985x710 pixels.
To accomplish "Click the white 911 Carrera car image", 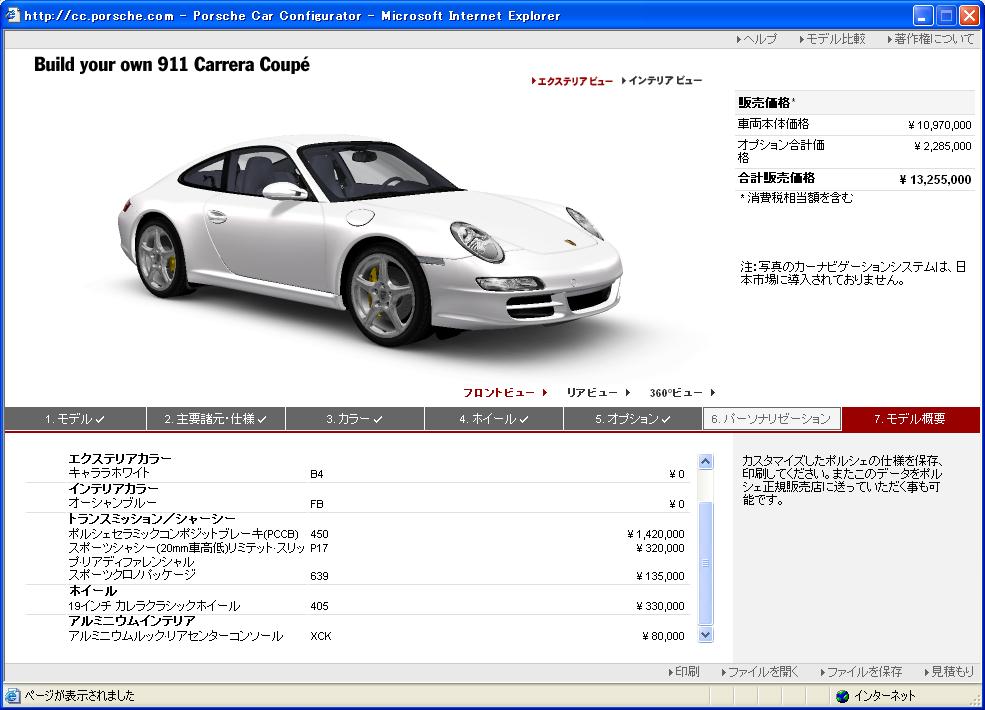I will pyautogui.click(x=371, y=239).
